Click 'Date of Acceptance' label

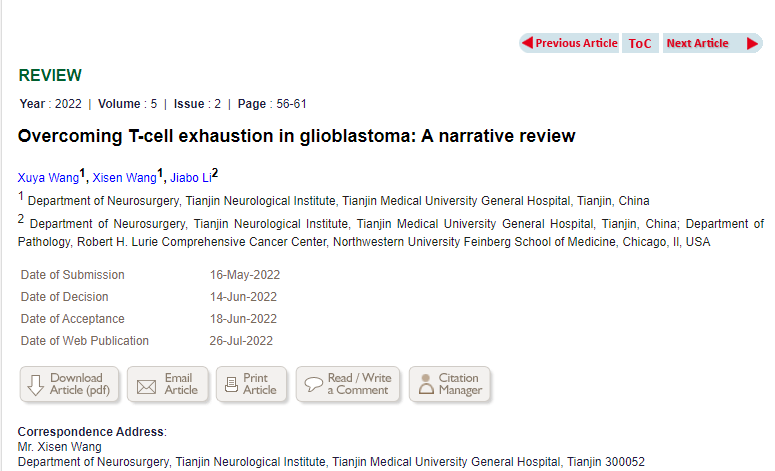pyautogui.click(x=73, y=319)
